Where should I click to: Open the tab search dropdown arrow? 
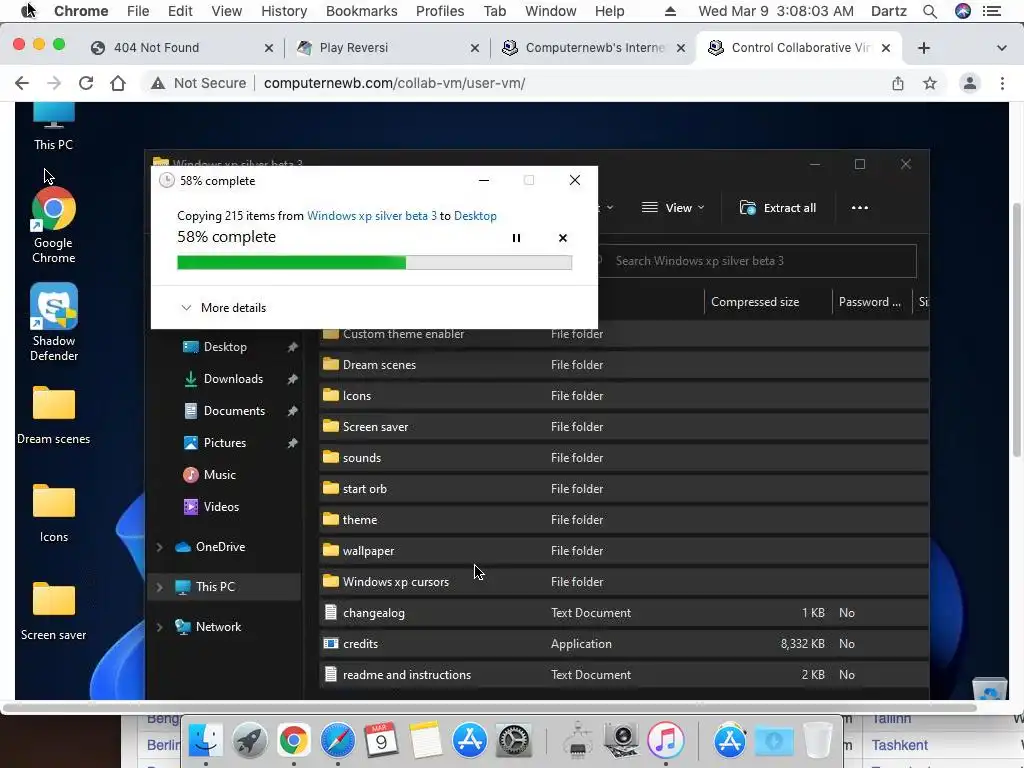pos(1001,48)
